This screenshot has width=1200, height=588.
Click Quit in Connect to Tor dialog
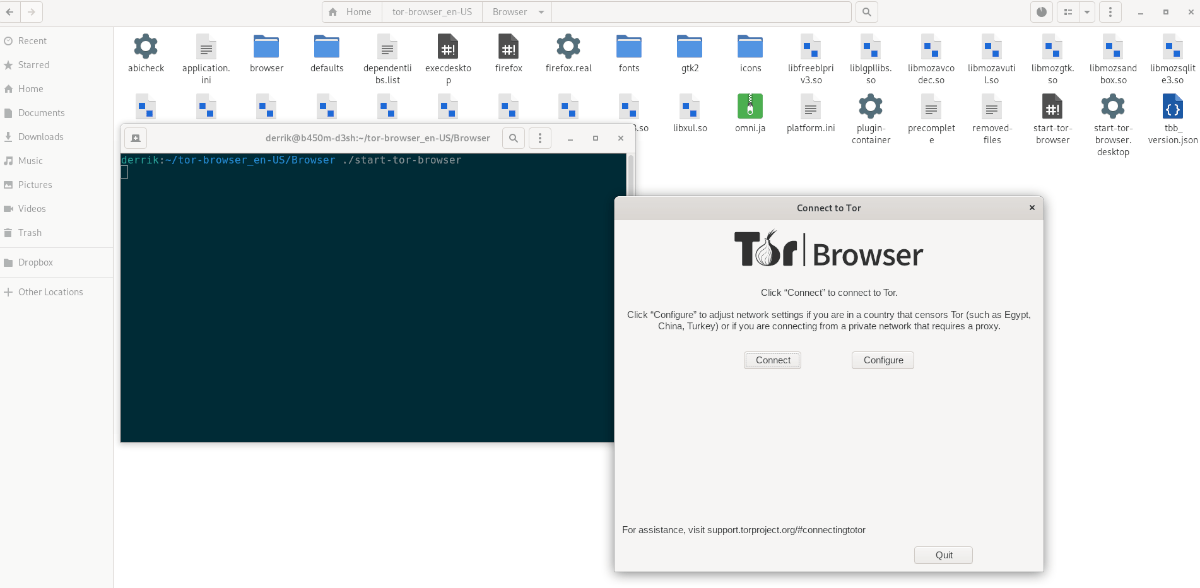pyautogui.click(x=943, y=555)
